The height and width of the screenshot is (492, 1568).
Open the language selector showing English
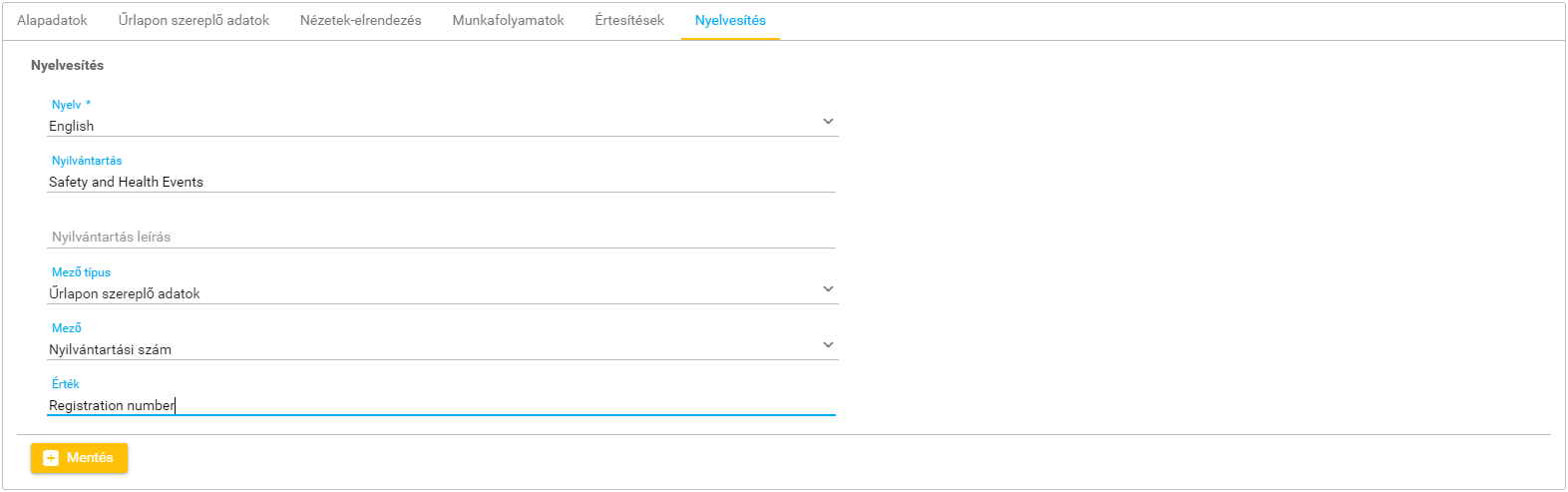click(429, 126)
